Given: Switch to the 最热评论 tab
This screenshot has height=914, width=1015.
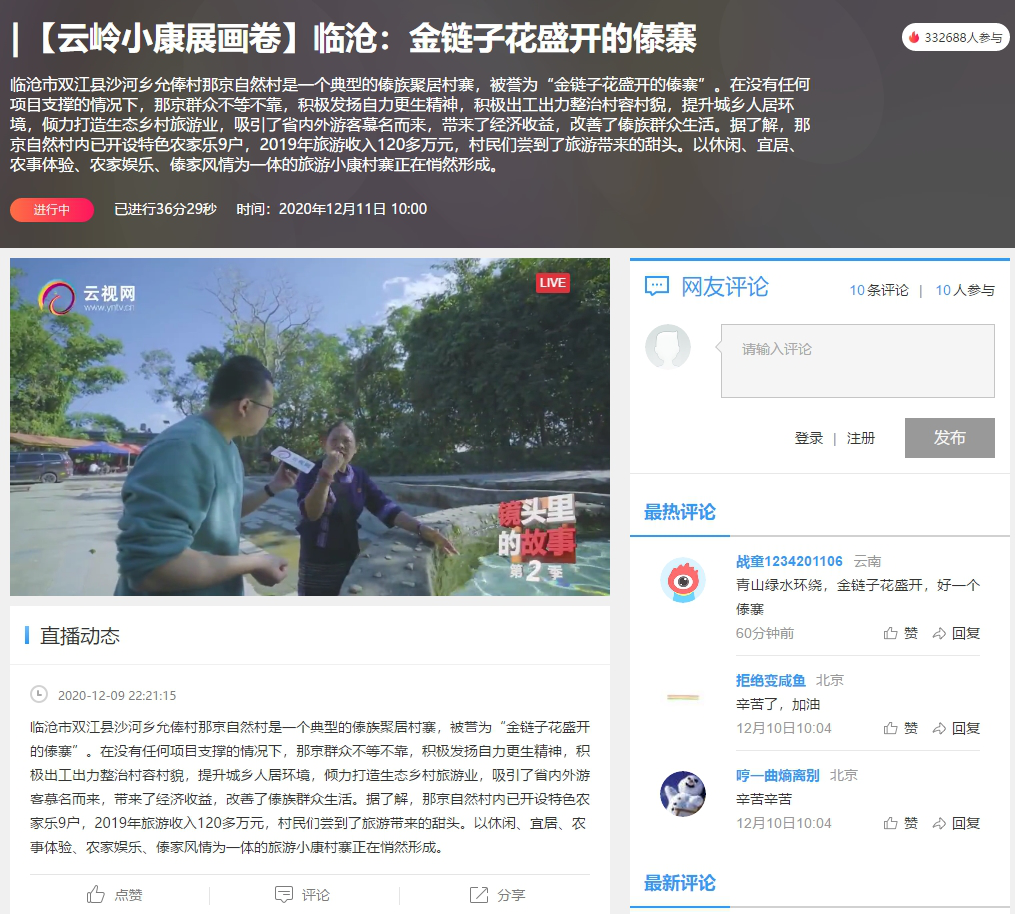Looking at the screenshot, I should [x=680, y=512].
